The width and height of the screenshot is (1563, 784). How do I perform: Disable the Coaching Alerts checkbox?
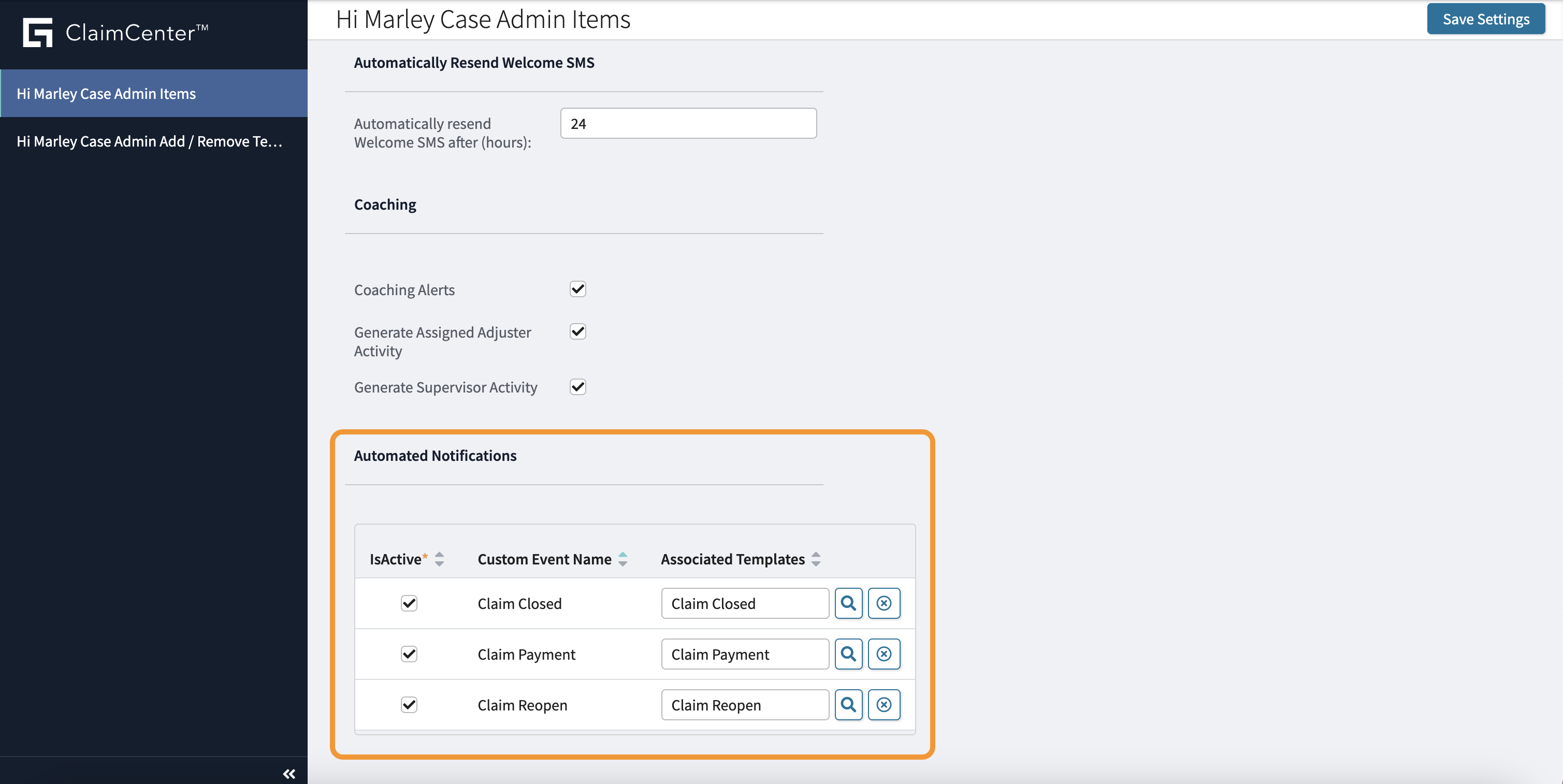[x=577, y=289]
